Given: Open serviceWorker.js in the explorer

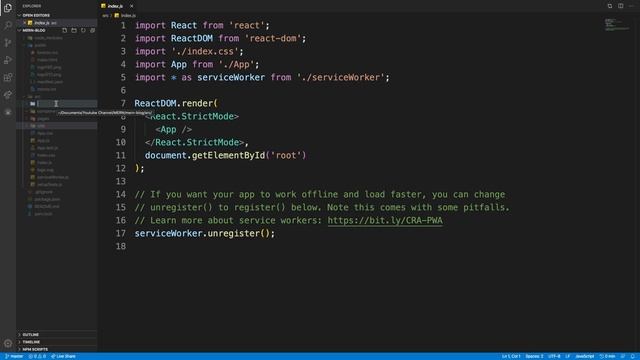Looking at the screenshot, I should pos(53,177).
